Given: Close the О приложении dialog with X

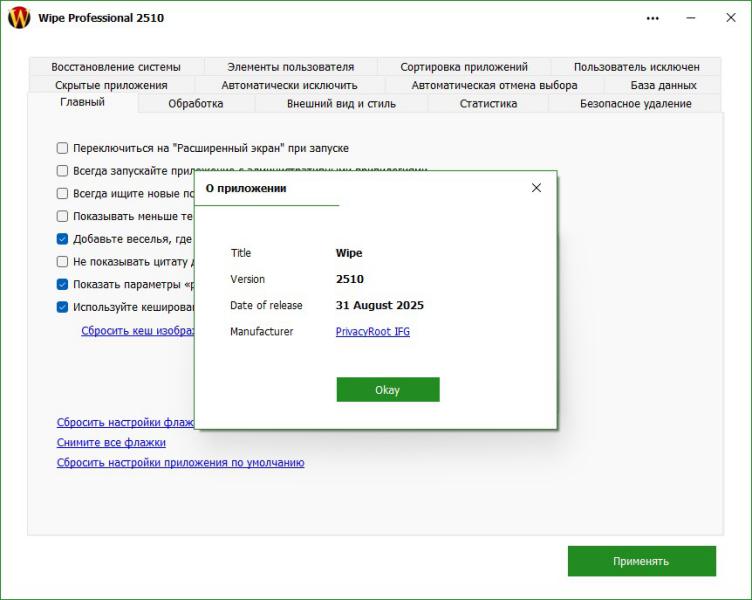Looking at the screenshot, I should coord(536,188).
